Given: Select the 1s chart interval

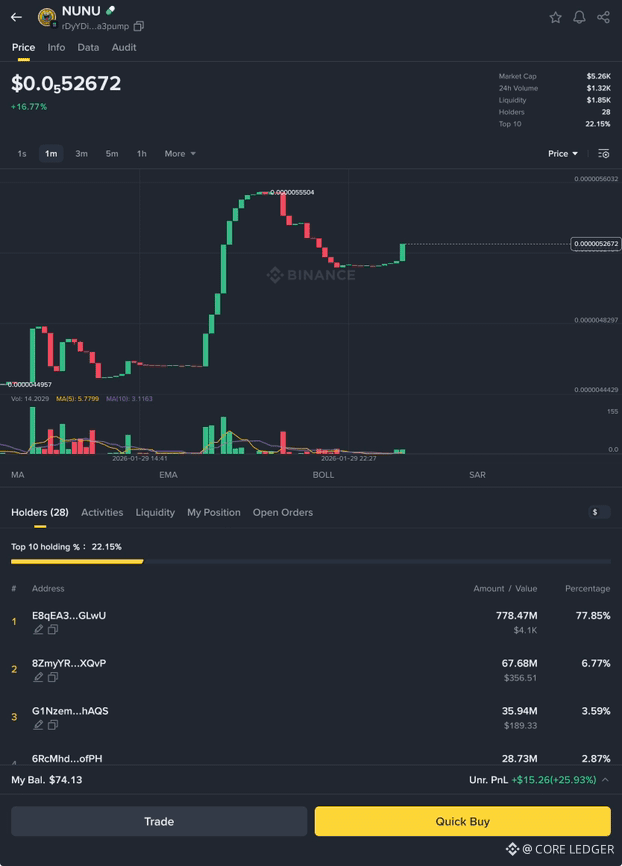Looking at the screenshot, I should (x=22, y=154).
